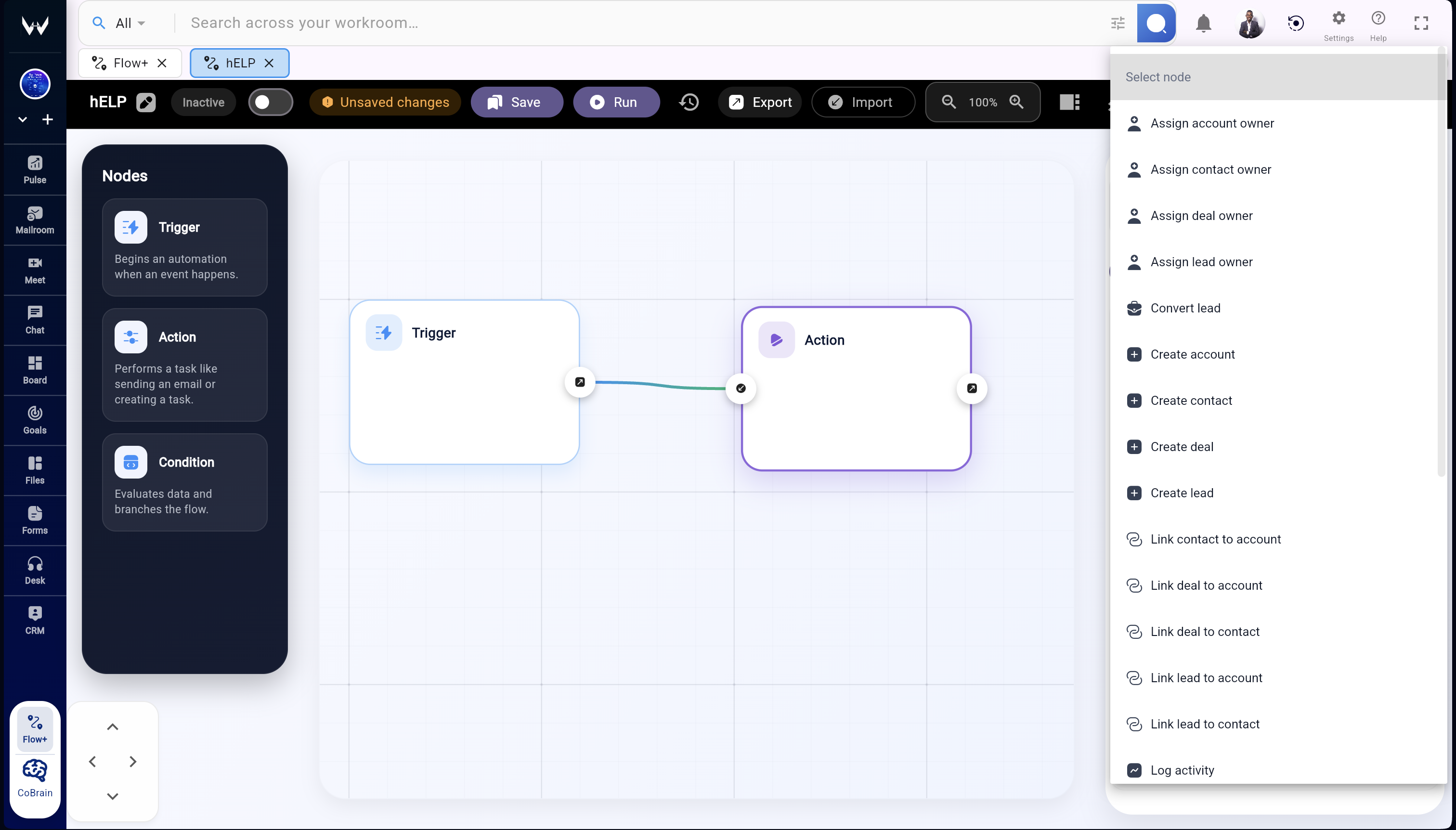Screen dimensions: 1456x830
Task: Open the Chat module
Action: coord(34,320)
